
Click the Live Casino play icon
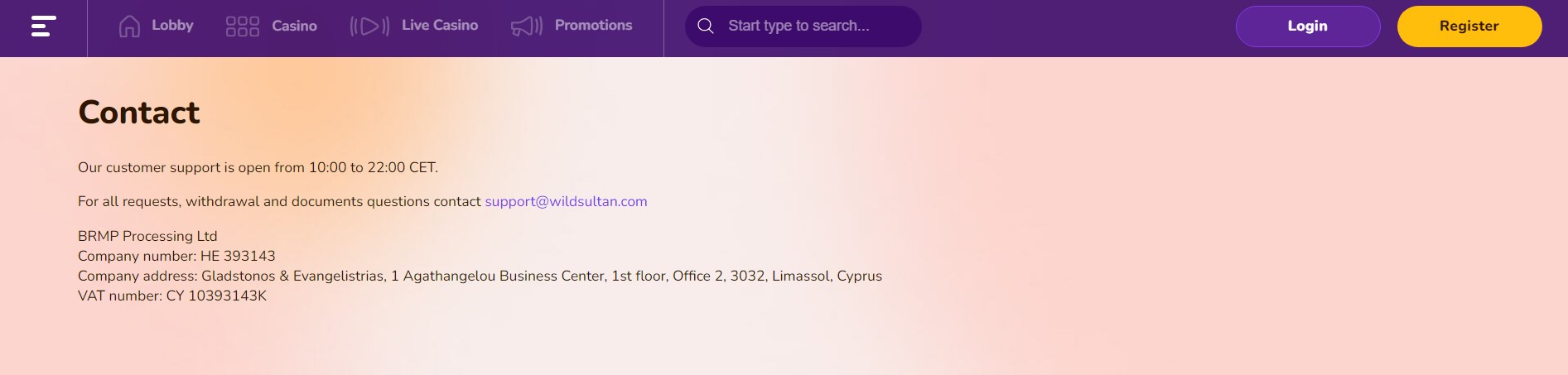[x=369, y=26]
